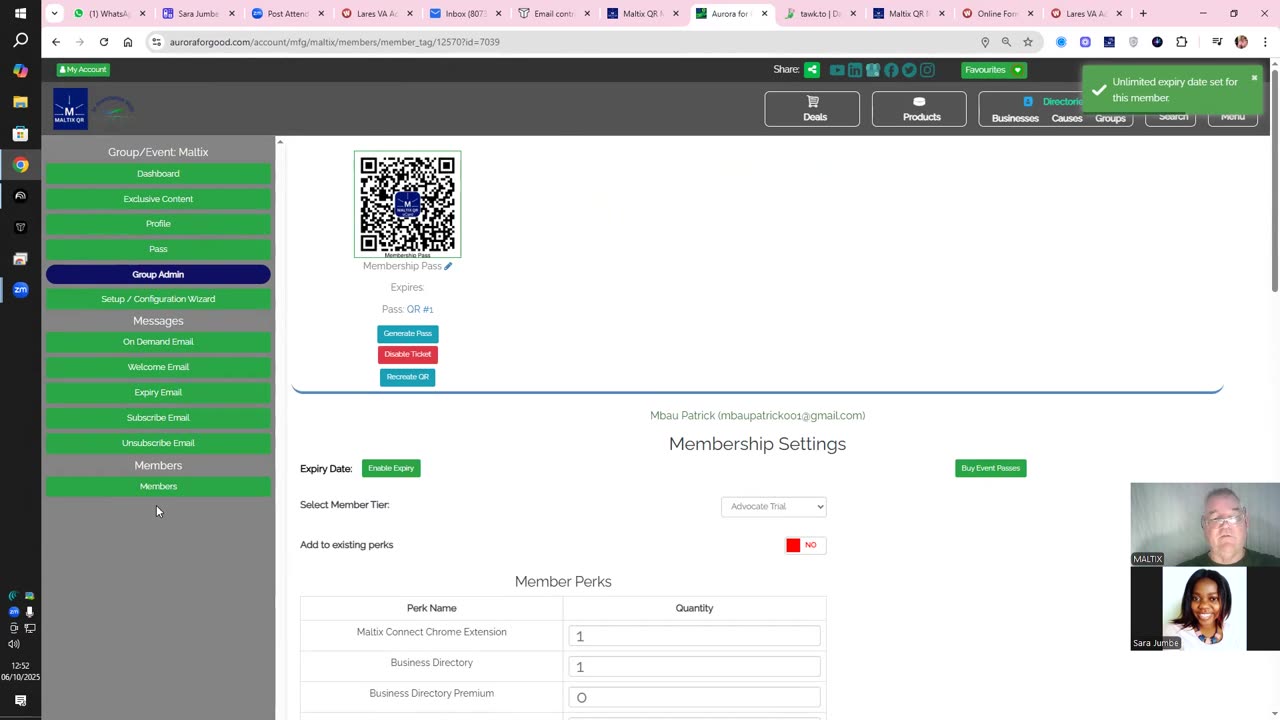Open the browser media control icon
This screenshot has width=1280, height=720.
1217,42
